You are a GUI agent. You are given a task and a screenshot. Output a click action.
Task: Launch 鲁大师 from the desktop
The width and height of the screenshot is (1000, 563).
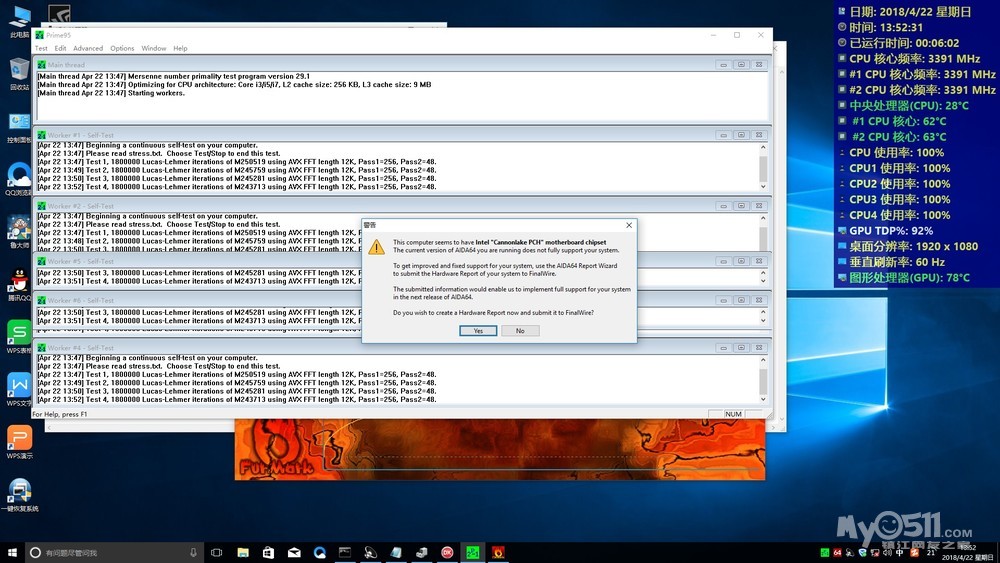19,231
